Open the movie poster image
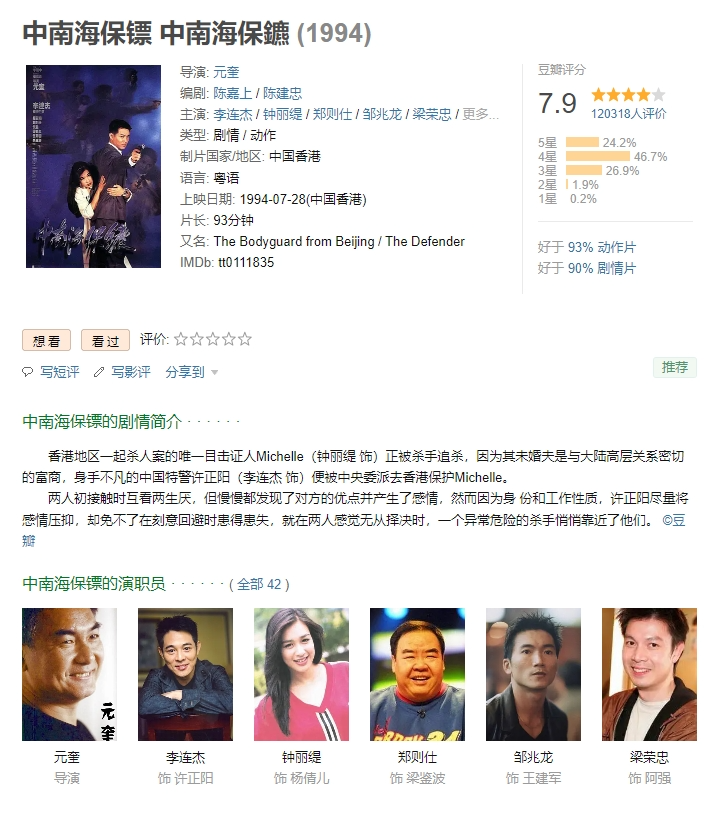This screenshot has height=813, width=712. pyautogui.click(x=93, y=166)
